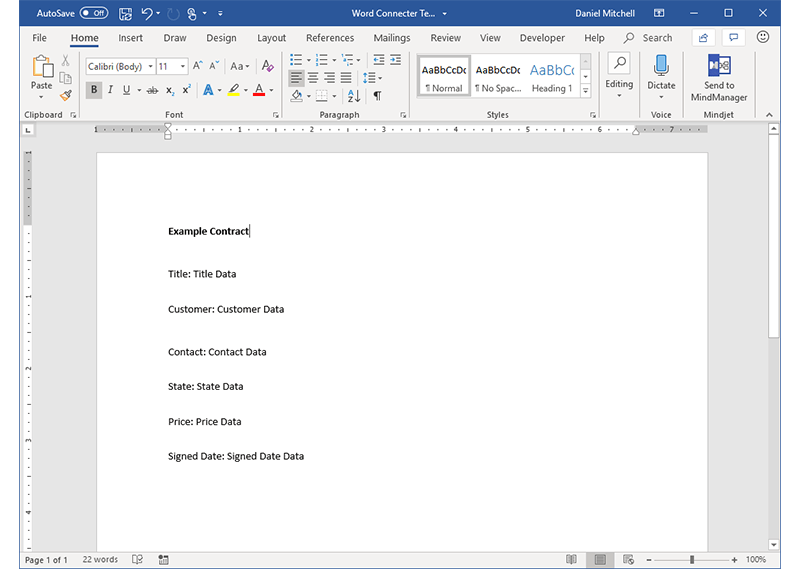The width and height of the screenshot is (800, 569).
Task: Collapse the ribbon with the caret
Action: (x=769, y=115)
